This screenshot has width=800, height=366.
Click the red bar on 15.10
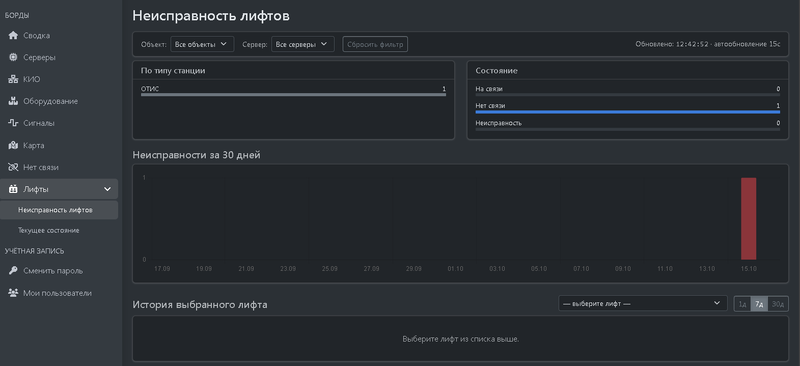pyautogui.click(x=748, y=218)
